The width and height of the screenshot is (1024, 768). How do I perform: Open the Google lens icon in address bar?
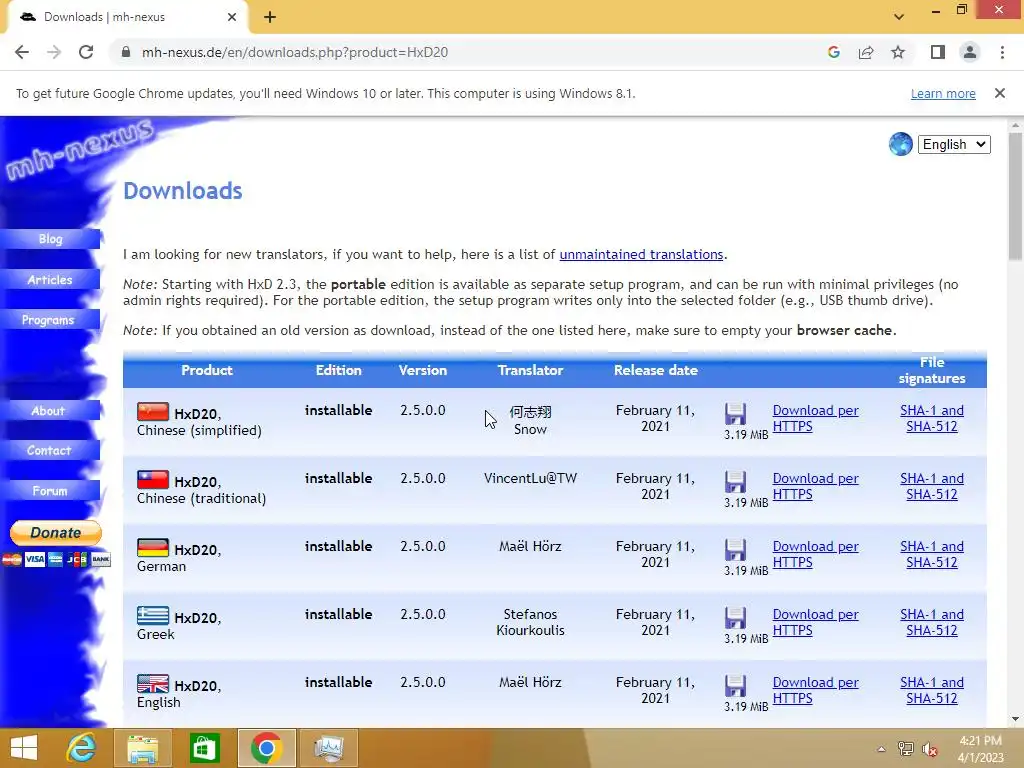[x=833, y=52]
